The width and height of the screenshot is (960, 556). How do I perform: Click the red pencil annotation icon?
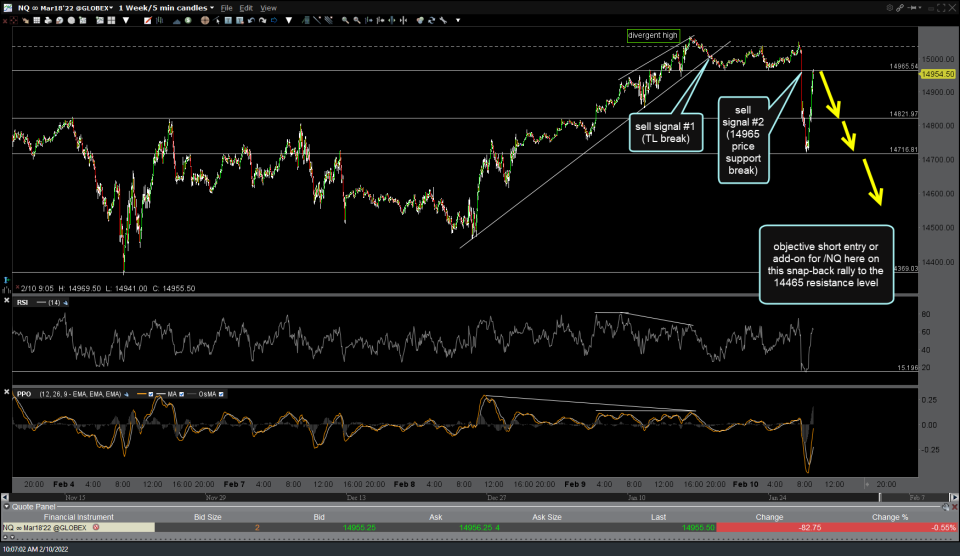[x=148, y=20]
